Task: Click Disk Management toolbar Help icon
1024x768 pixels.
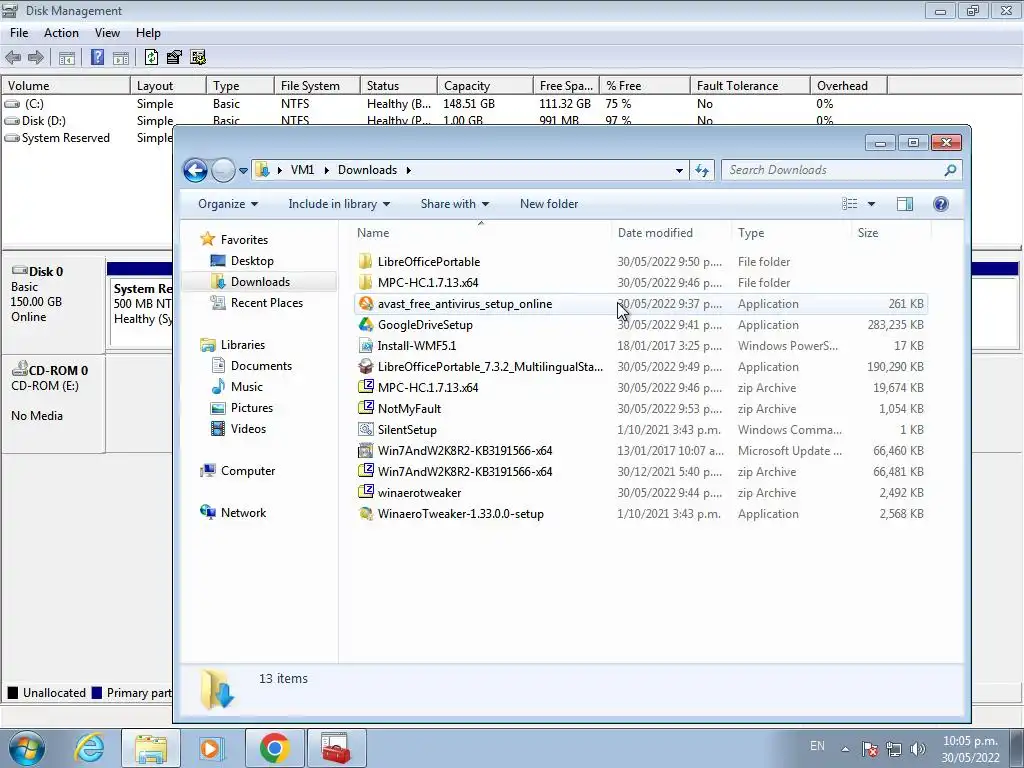Action: tap(97, 57)
